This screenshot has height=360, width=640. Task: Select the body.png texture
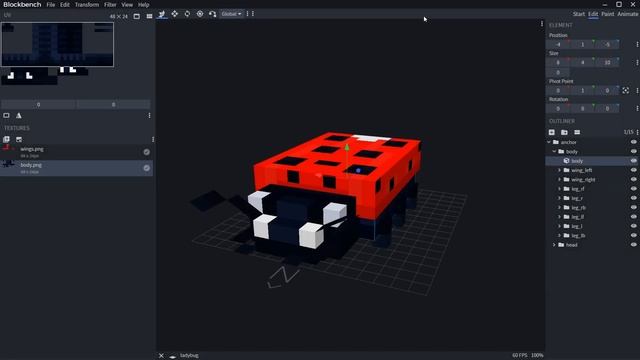point(76,168)
